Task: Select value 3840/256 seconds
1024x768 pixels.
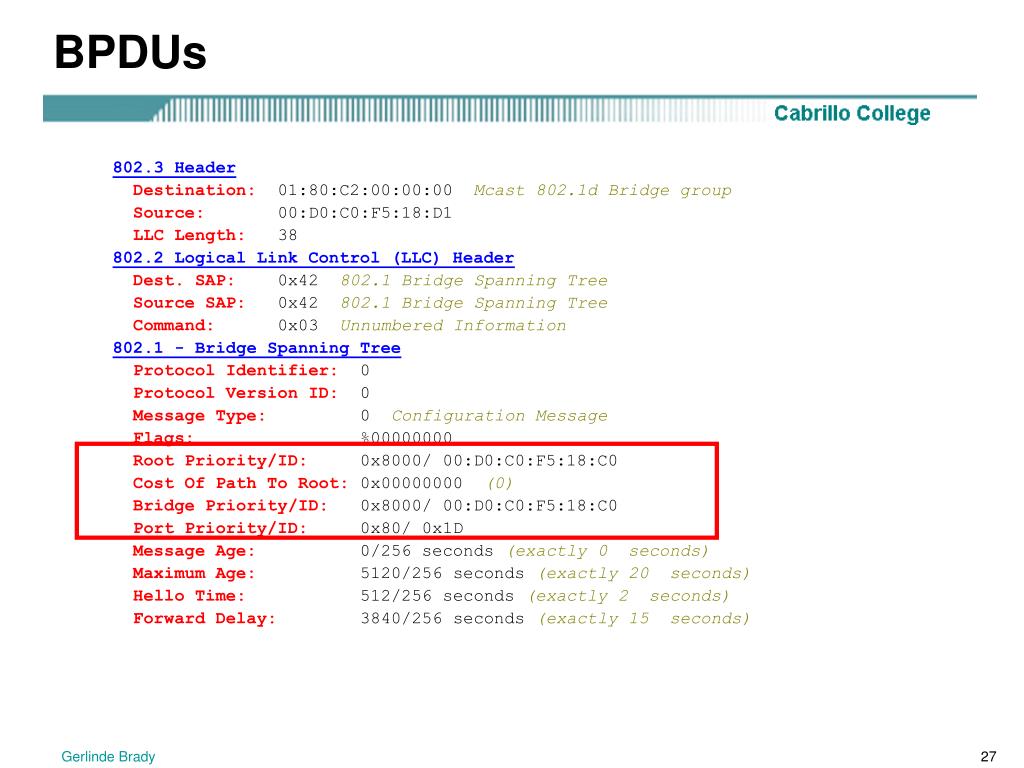Action: pyautogui.click(x=442, y=618)
